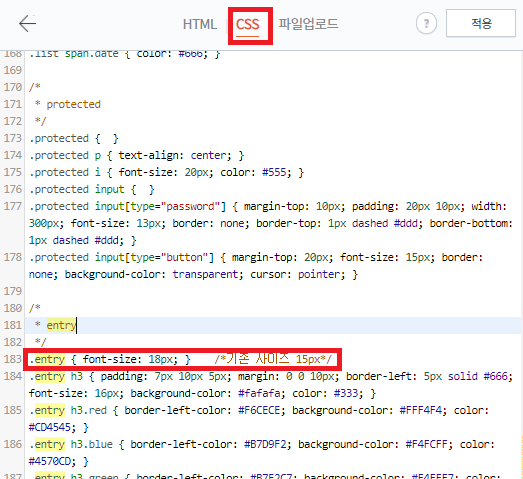
Task: Click '.entry h3.blue' selector on line 186
Action: [71, 444]
